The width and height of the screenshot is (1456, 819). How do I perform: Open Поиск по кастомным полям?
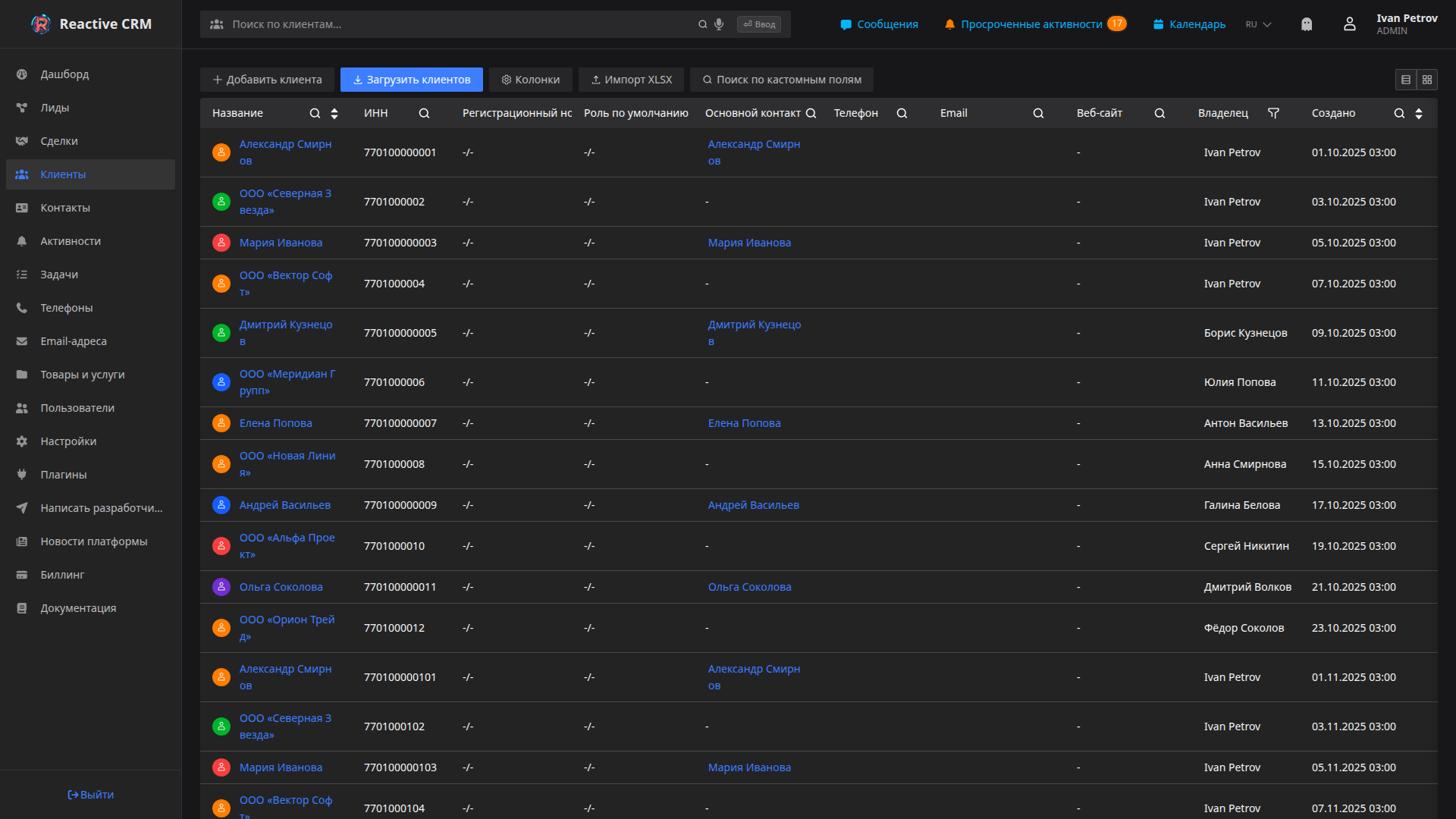click(x=782, y=80)
